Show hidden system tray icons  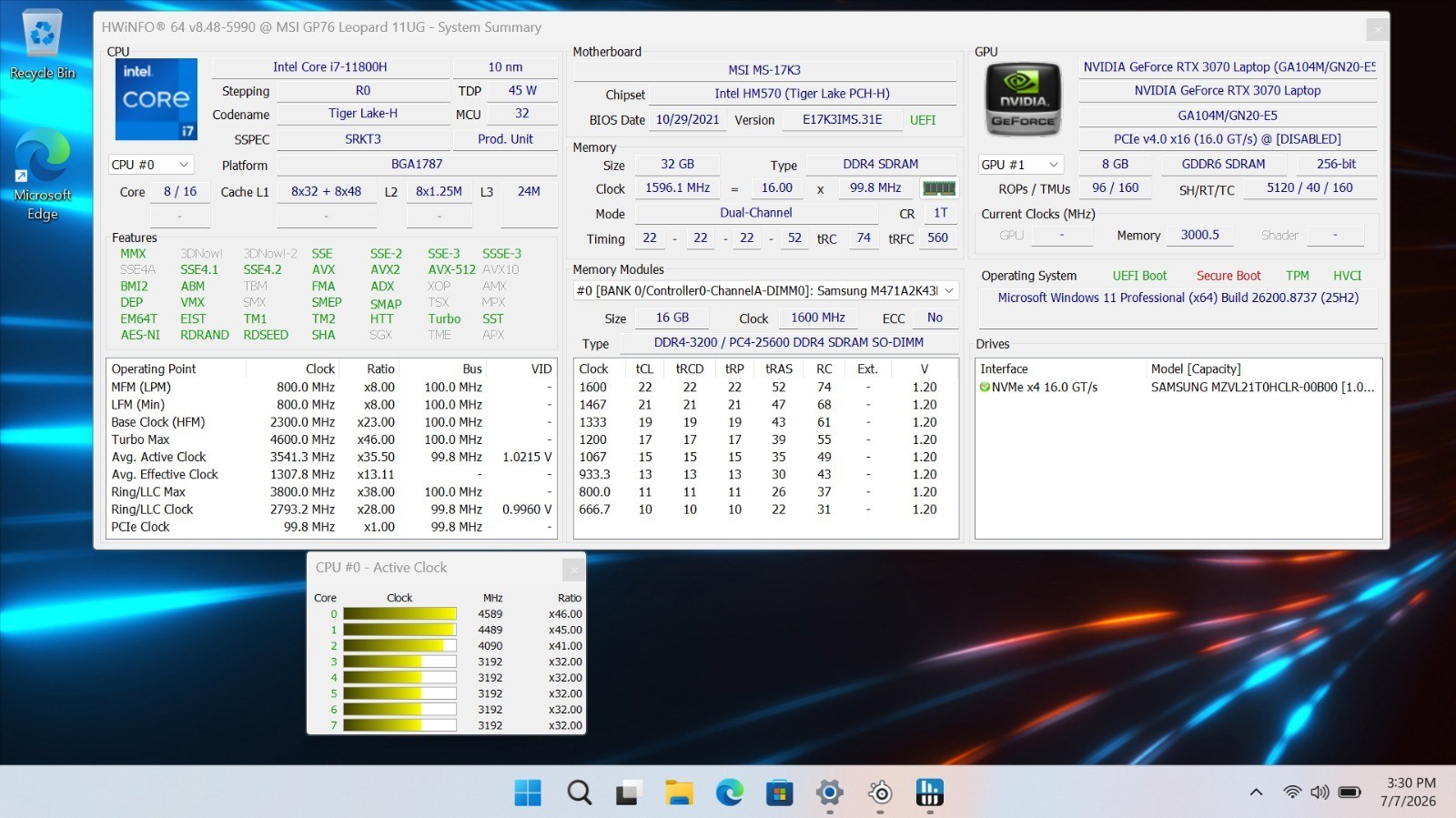click(1256, 793)
